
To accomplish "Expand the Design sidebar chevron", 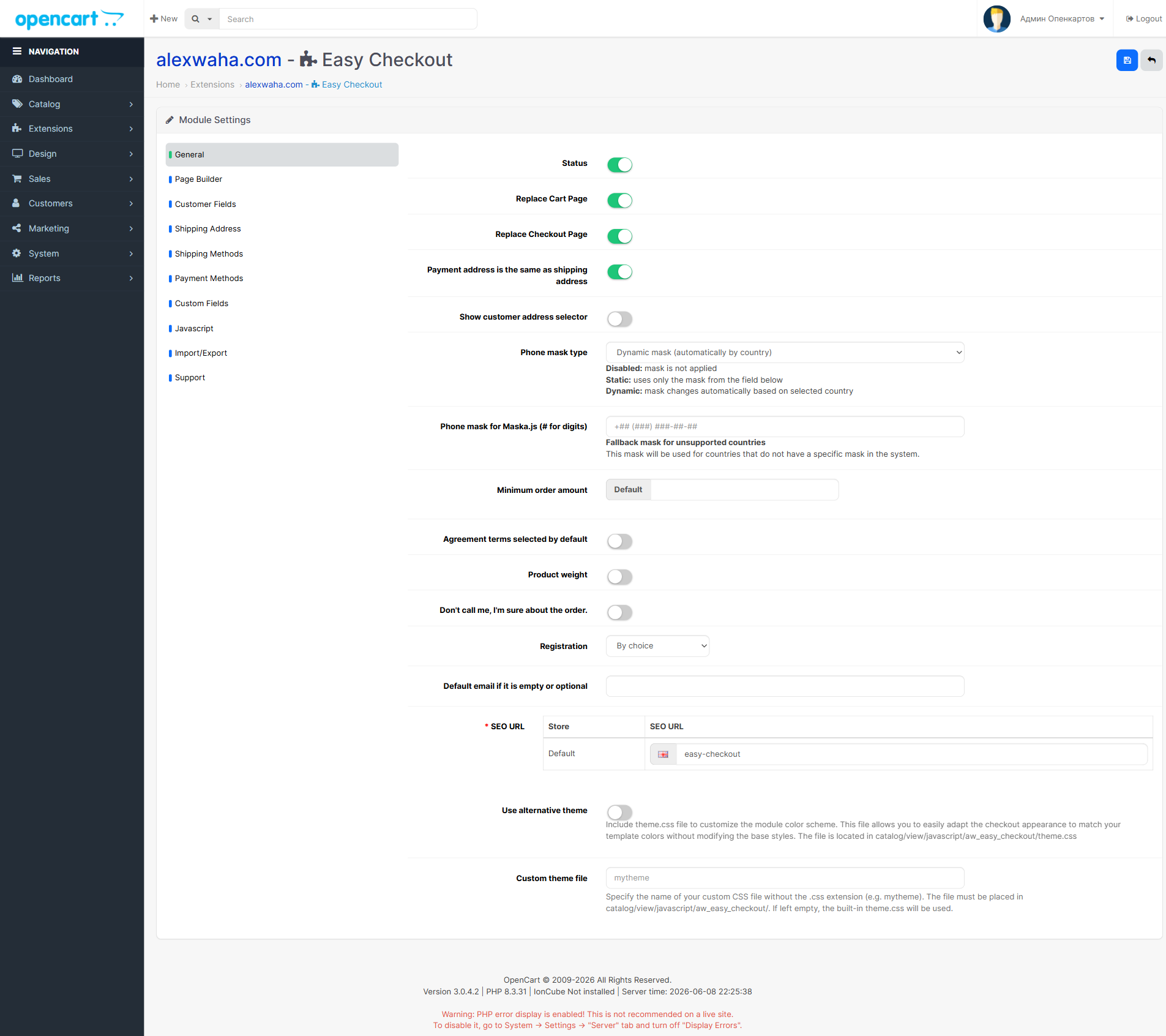I will (x=131, y=154).
